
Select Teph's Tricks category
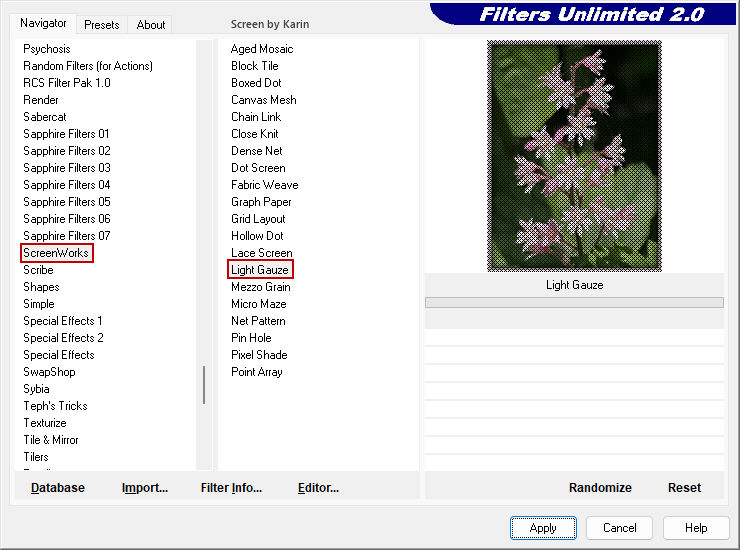tap(55, 406)
